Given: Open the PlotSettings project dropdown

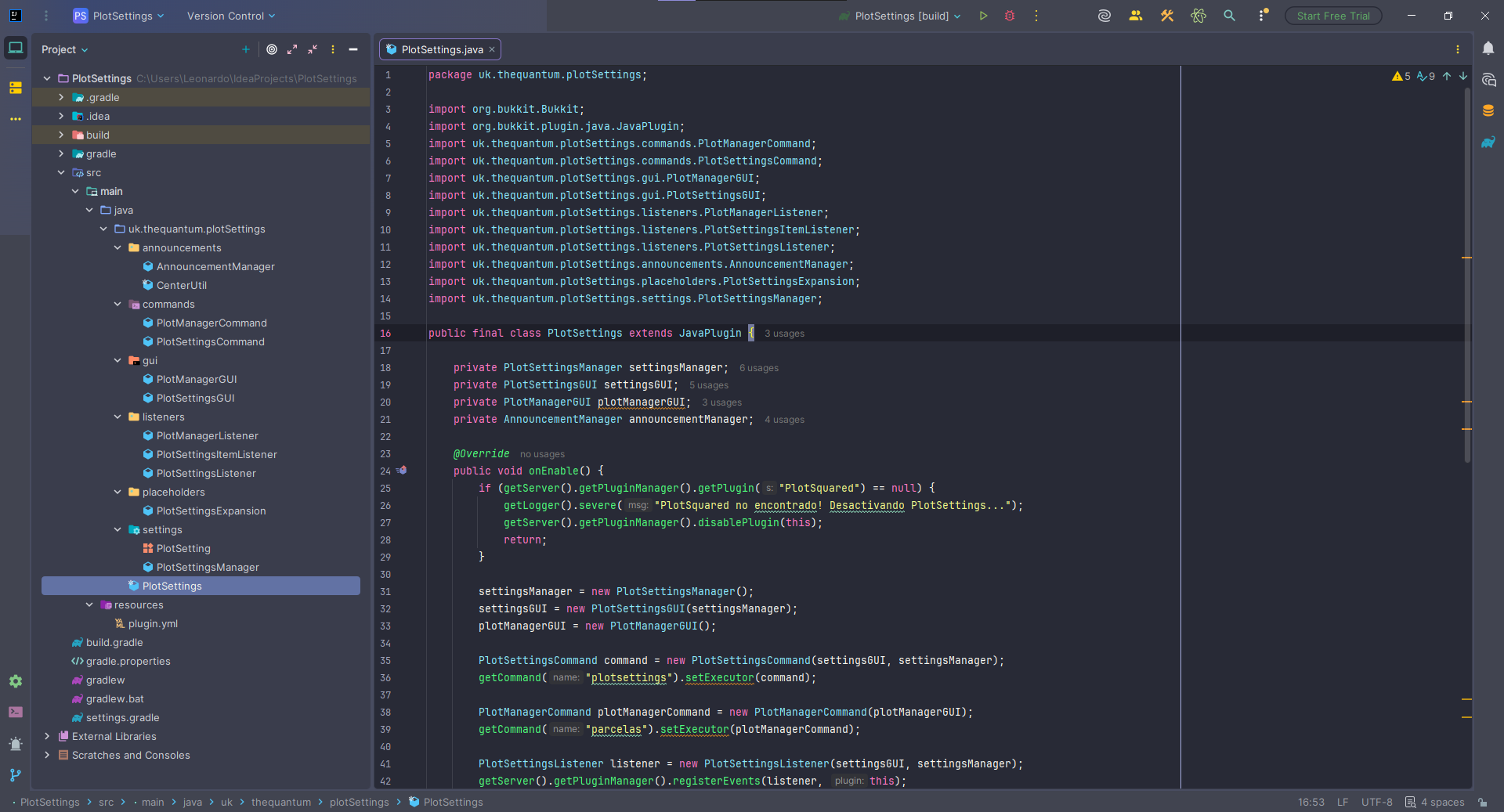Looking at the screenshot, I should click(119, 16).
